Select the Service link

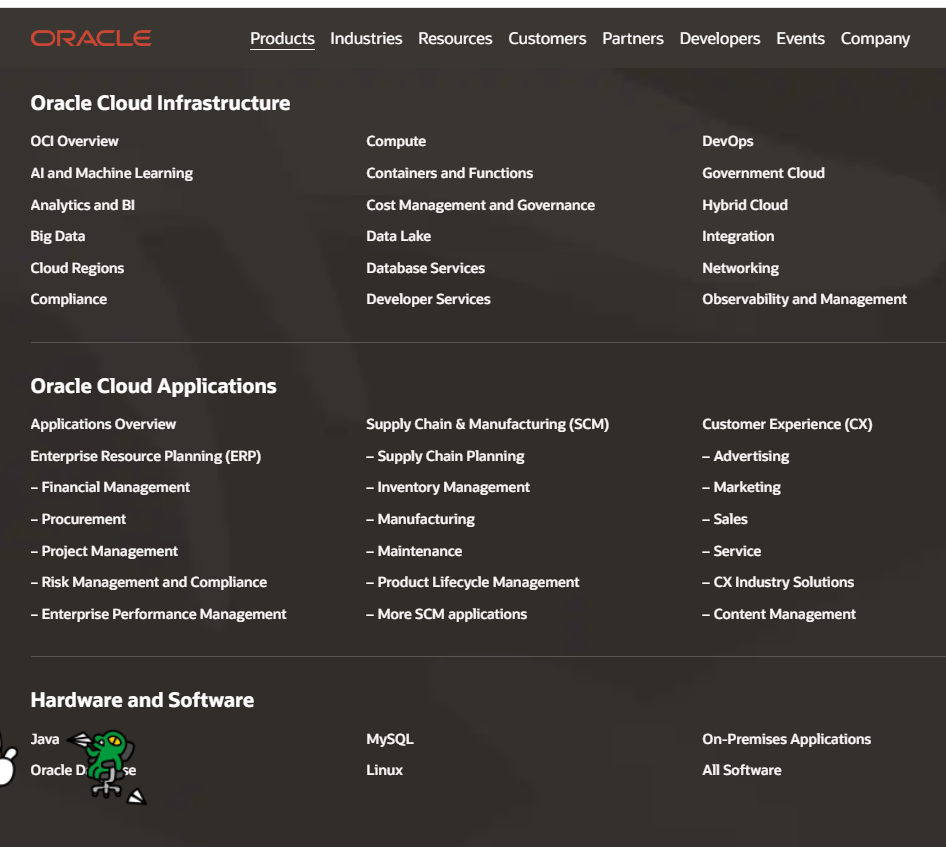732,551
